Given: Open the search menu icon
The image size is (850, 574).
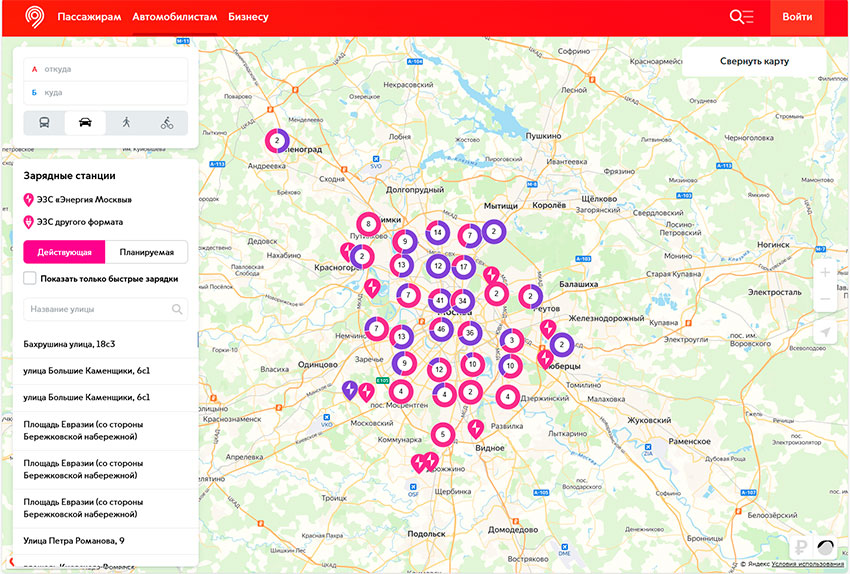Looking at the screenshot, I should pos(741,17).
